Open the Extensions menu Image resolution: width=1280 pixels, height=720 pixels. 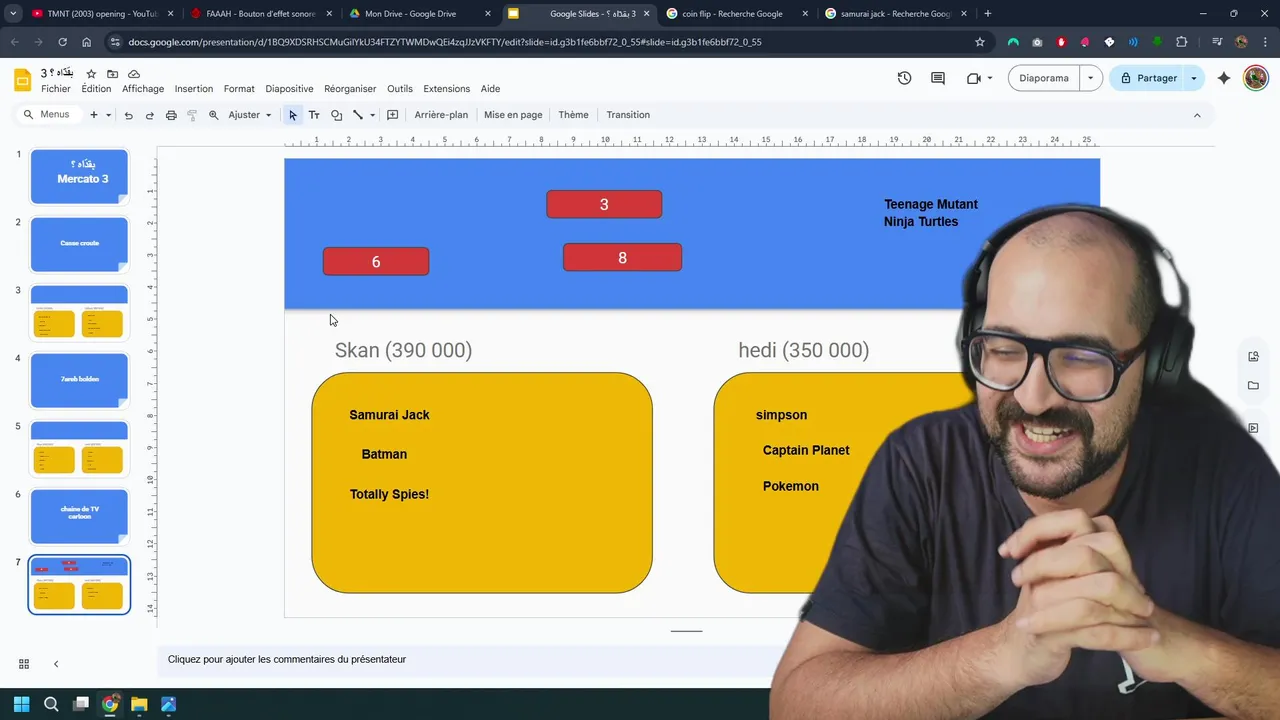pyautogui.click(x=446, y=89)
